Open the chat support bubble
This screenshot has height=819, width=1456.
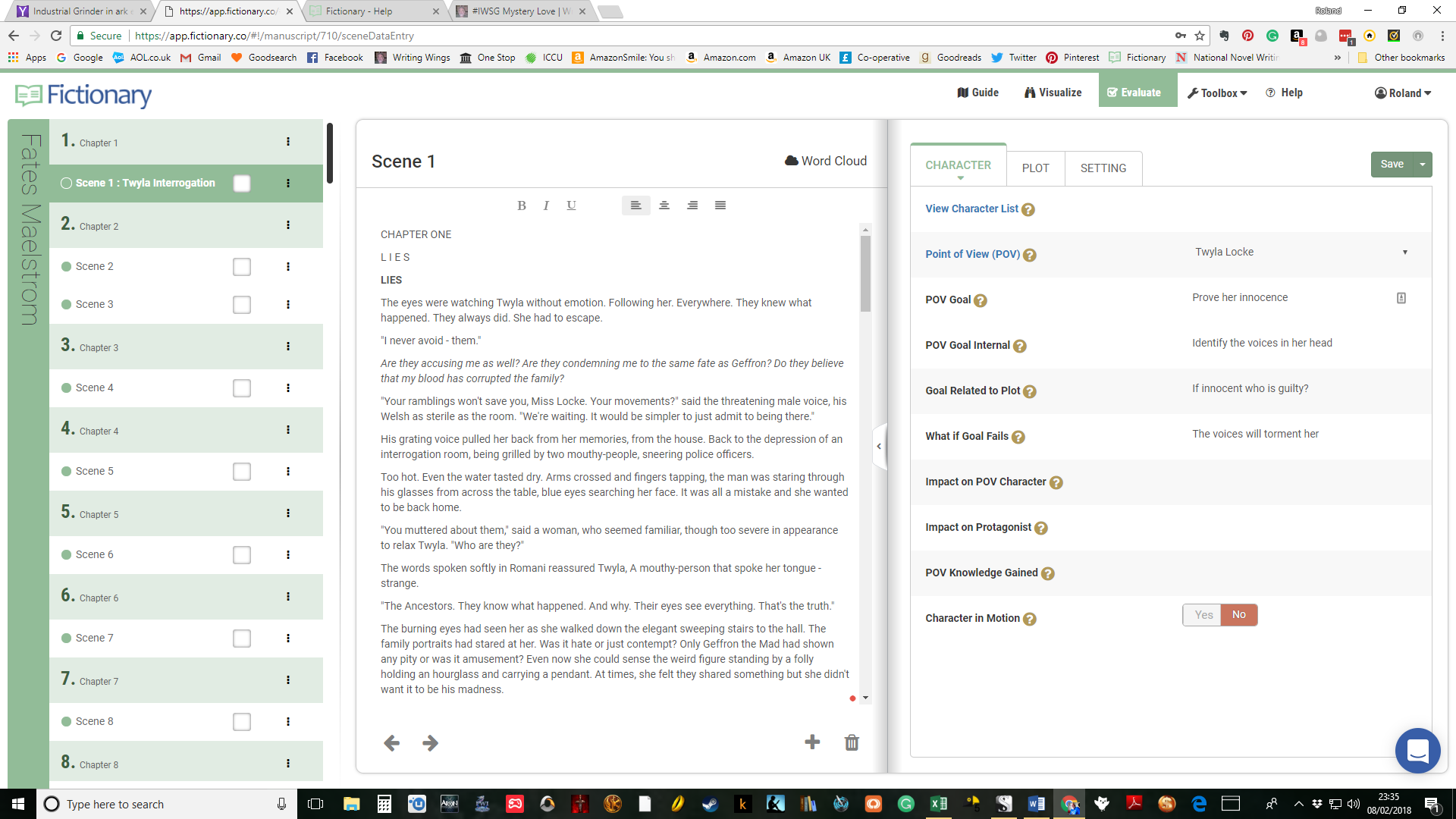coord(1417,751)
